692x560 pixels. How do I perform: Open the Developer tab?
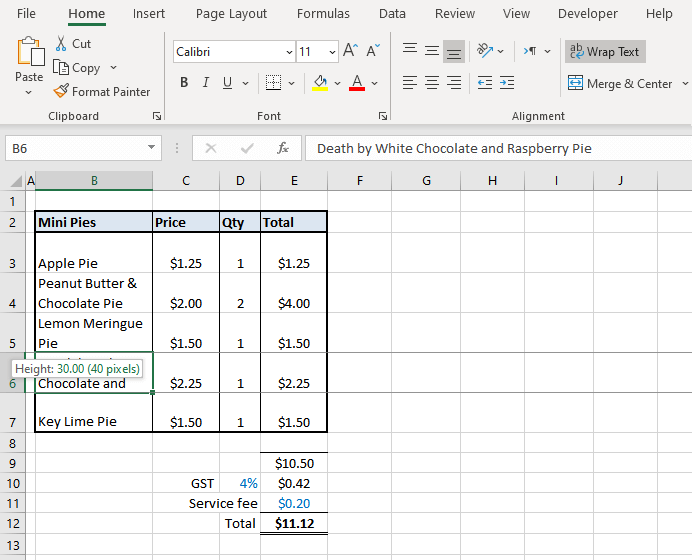click(x=587, y=13)
